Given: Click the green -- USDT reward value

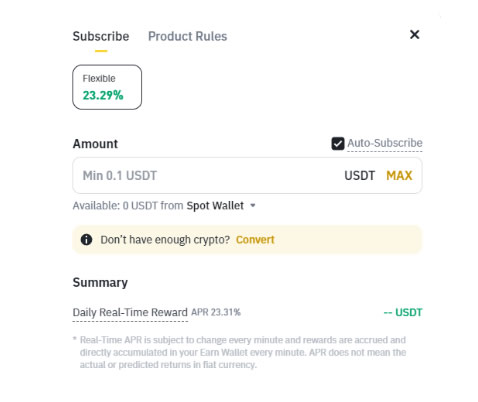Looking at the screenshot, I should tap(403, 313).
